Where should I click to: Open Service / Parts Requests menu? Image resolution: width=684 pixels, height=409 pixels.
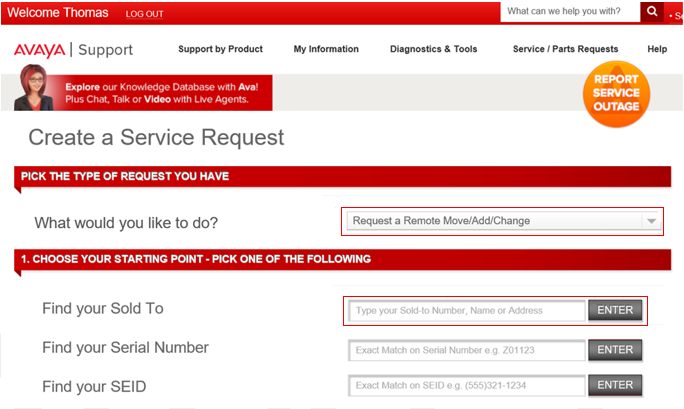pyautogui.click(x=565, y=49)
